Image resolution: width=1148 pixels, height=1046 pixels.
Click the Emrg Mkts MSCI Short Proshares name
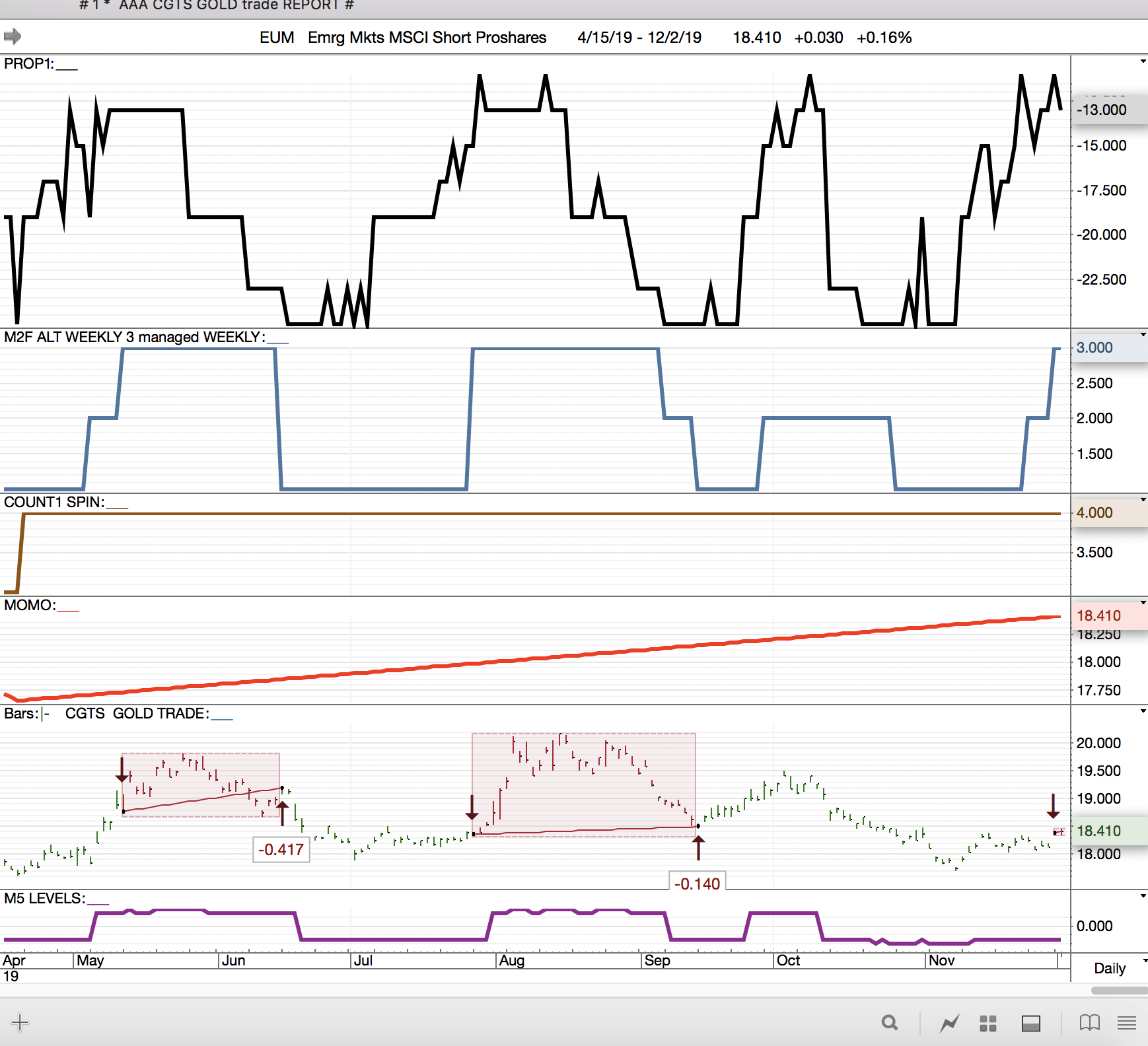click(427, 38)
